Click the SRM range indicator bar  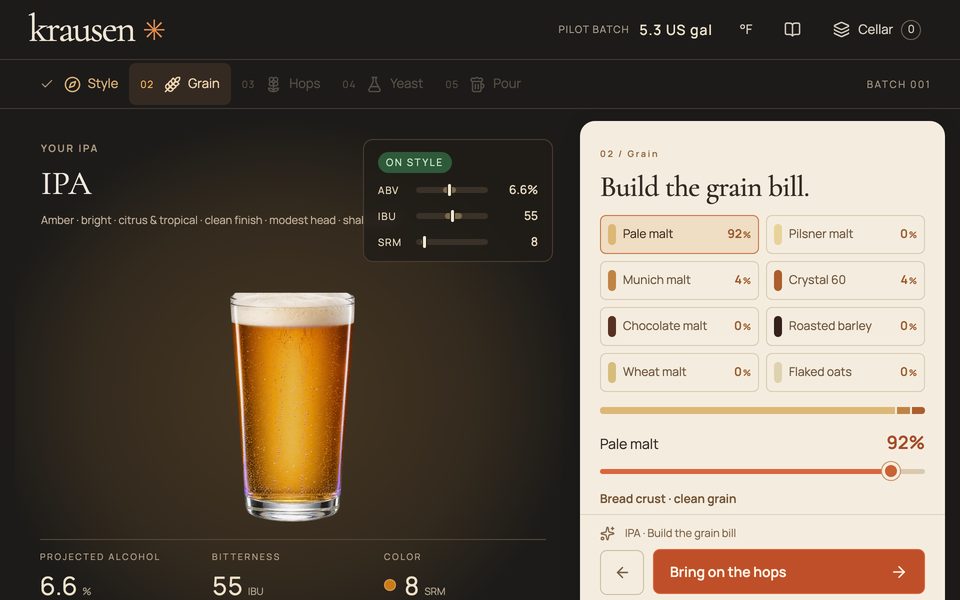[x=452, y=242]
